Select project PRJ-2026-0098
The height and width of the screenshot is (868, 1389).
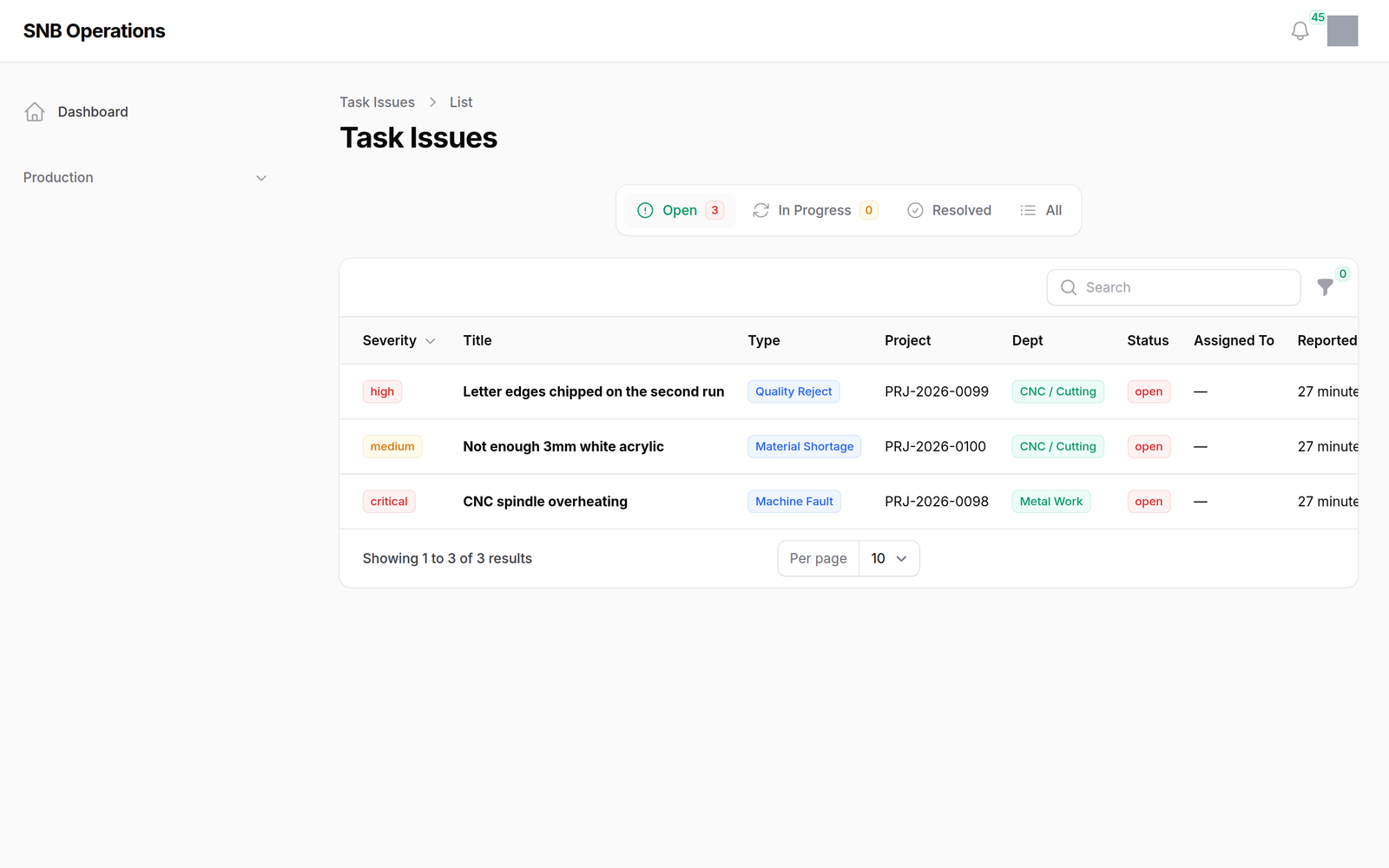937,502
